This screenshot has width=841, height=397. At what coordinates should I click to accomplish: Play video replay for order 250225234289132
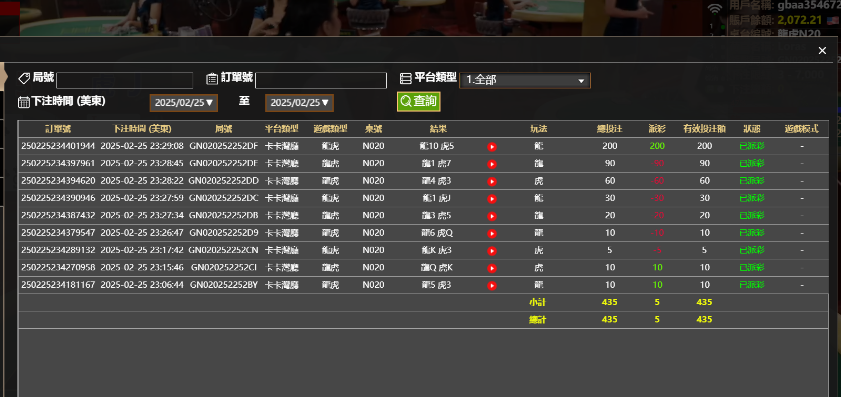(492, 251)
